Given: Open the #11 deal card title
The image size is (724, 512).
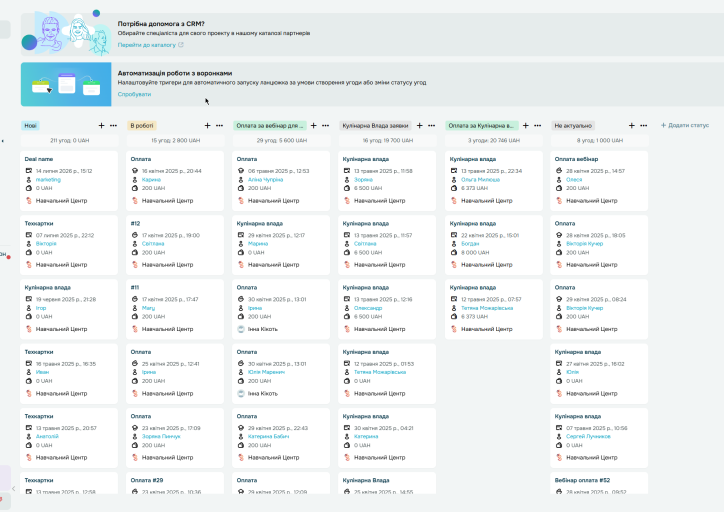Looking at the screenshot, I should pyautogui.click(x=135, y=287).
